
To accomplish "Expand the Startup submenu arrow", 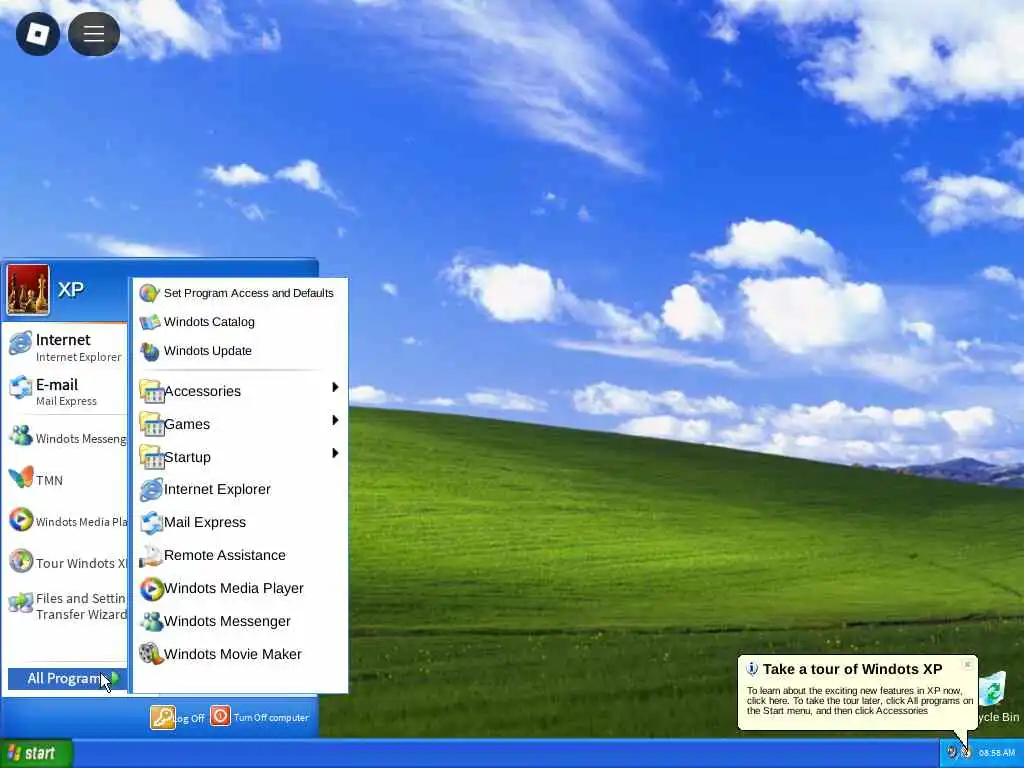I will click(x=335, y=453).
